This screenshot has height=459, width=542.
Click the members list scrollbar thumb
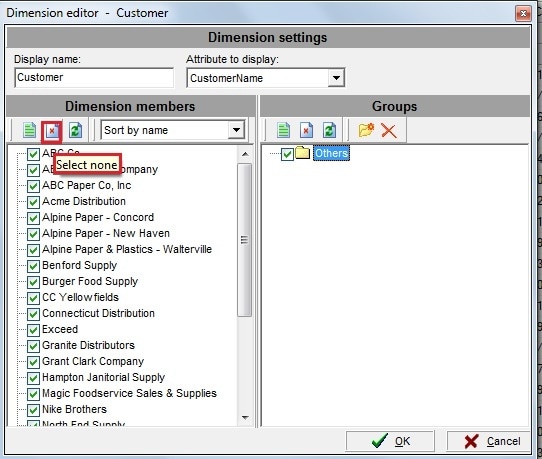click(x=244, y=240)
